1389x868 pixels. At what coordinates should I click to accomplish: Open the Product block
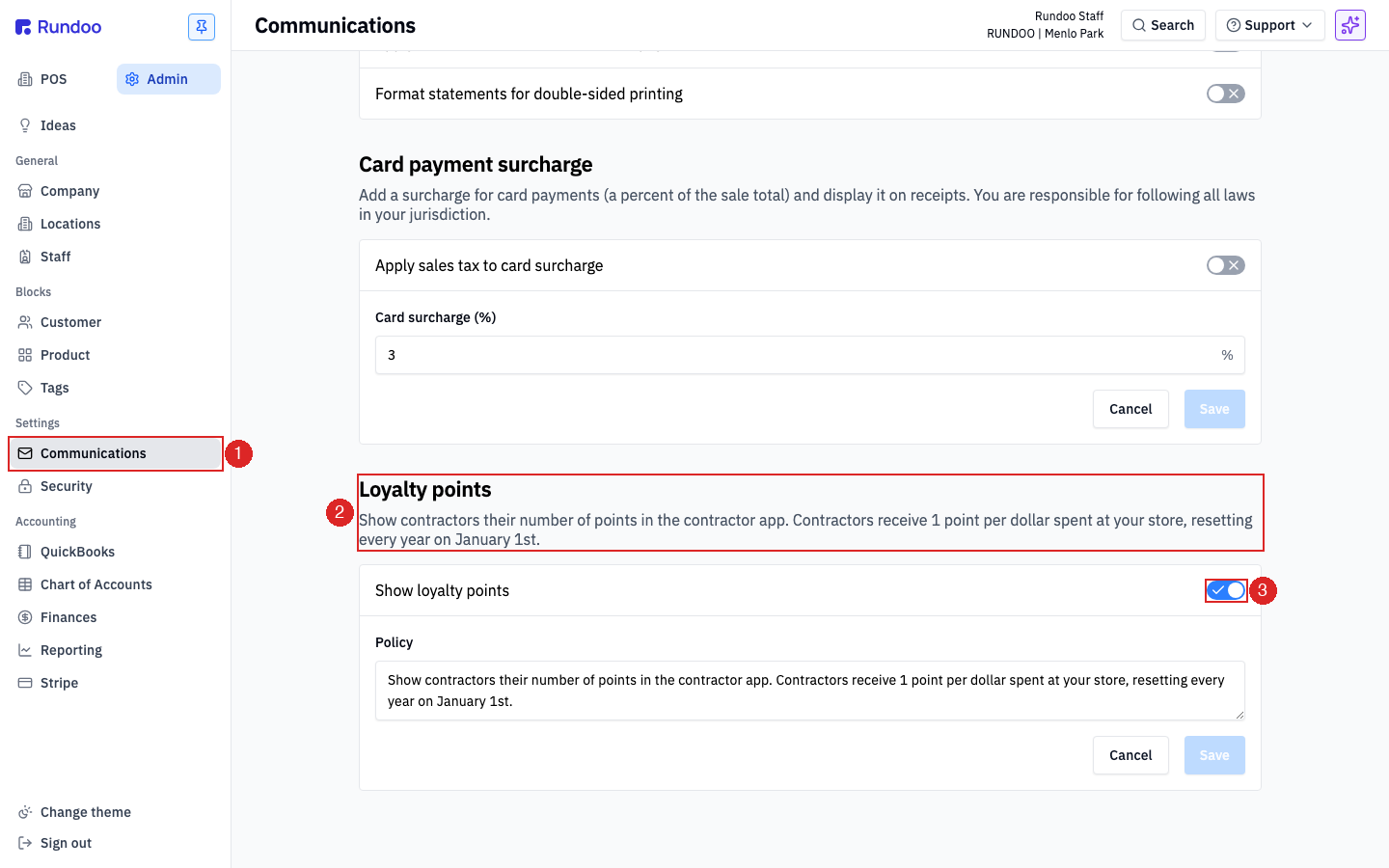[115, 355]
